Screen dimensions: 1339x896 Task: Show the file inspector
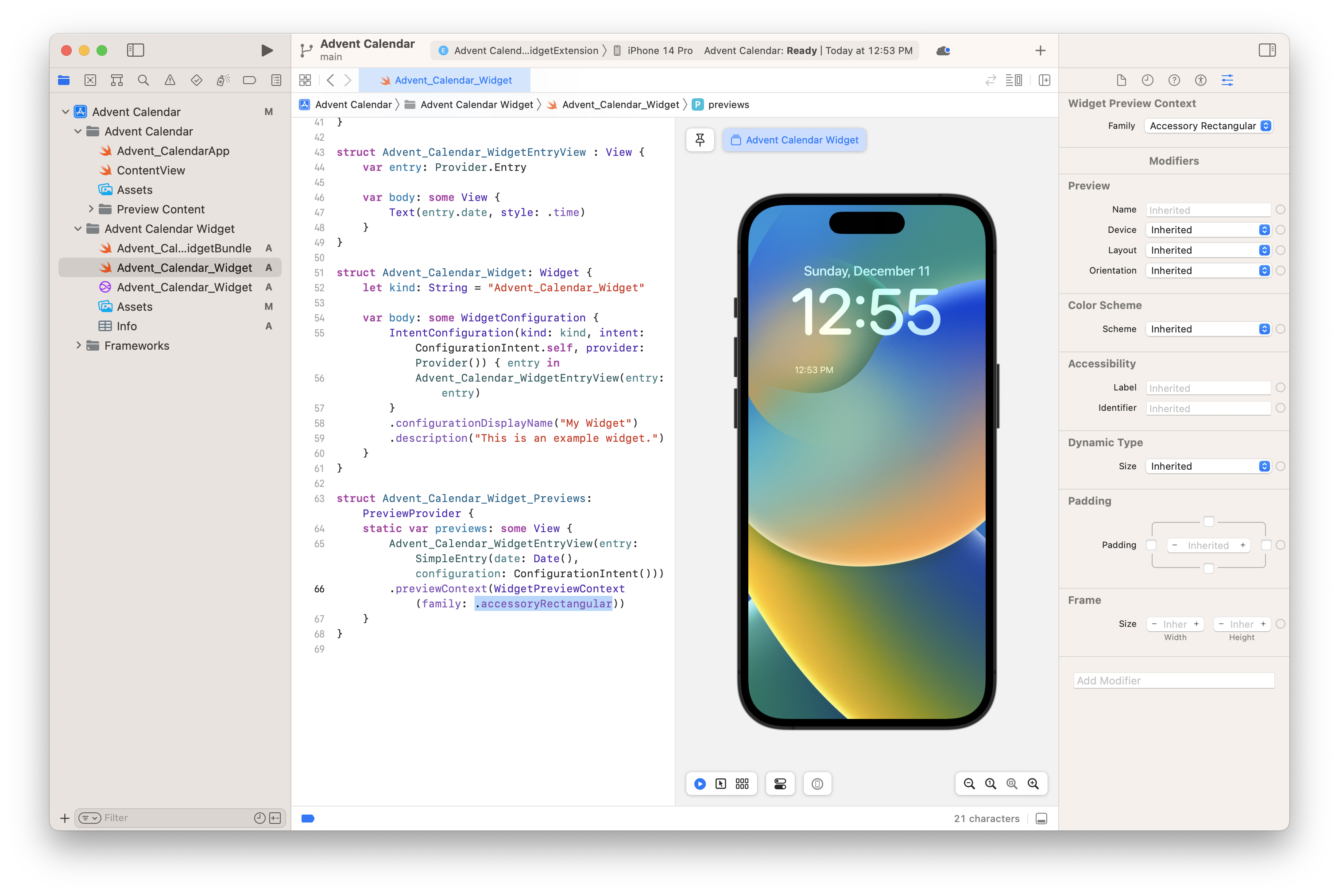tap(1121, 80)
